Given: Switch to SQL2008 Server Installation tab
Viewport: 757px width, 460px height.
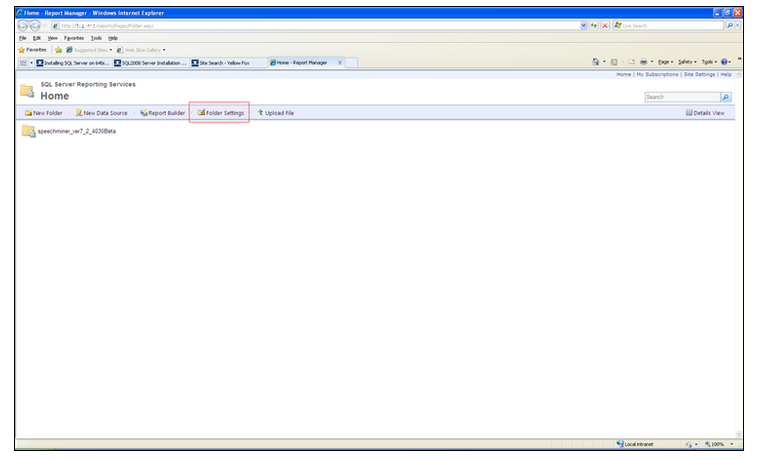Looking at the screenshot, I should (151, 63).
